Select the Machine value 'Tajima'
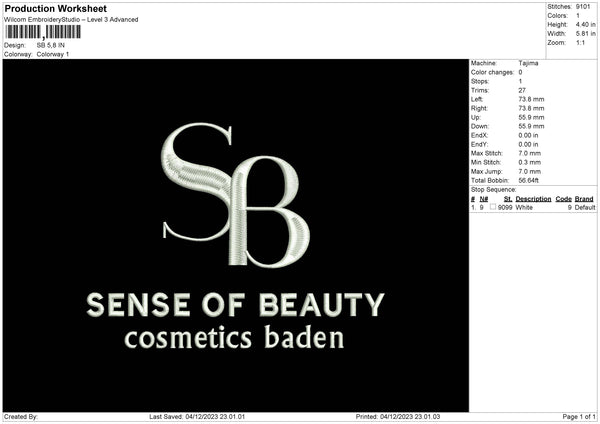Screen dimensions: 600x424 [x=528, y=63]
